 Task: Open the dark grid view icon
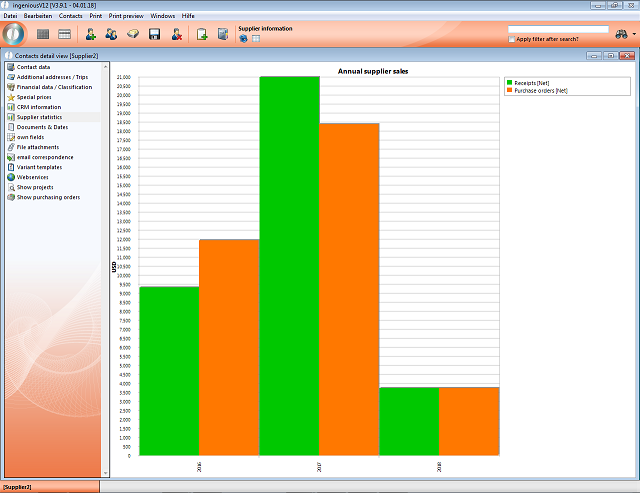[43, 34]
